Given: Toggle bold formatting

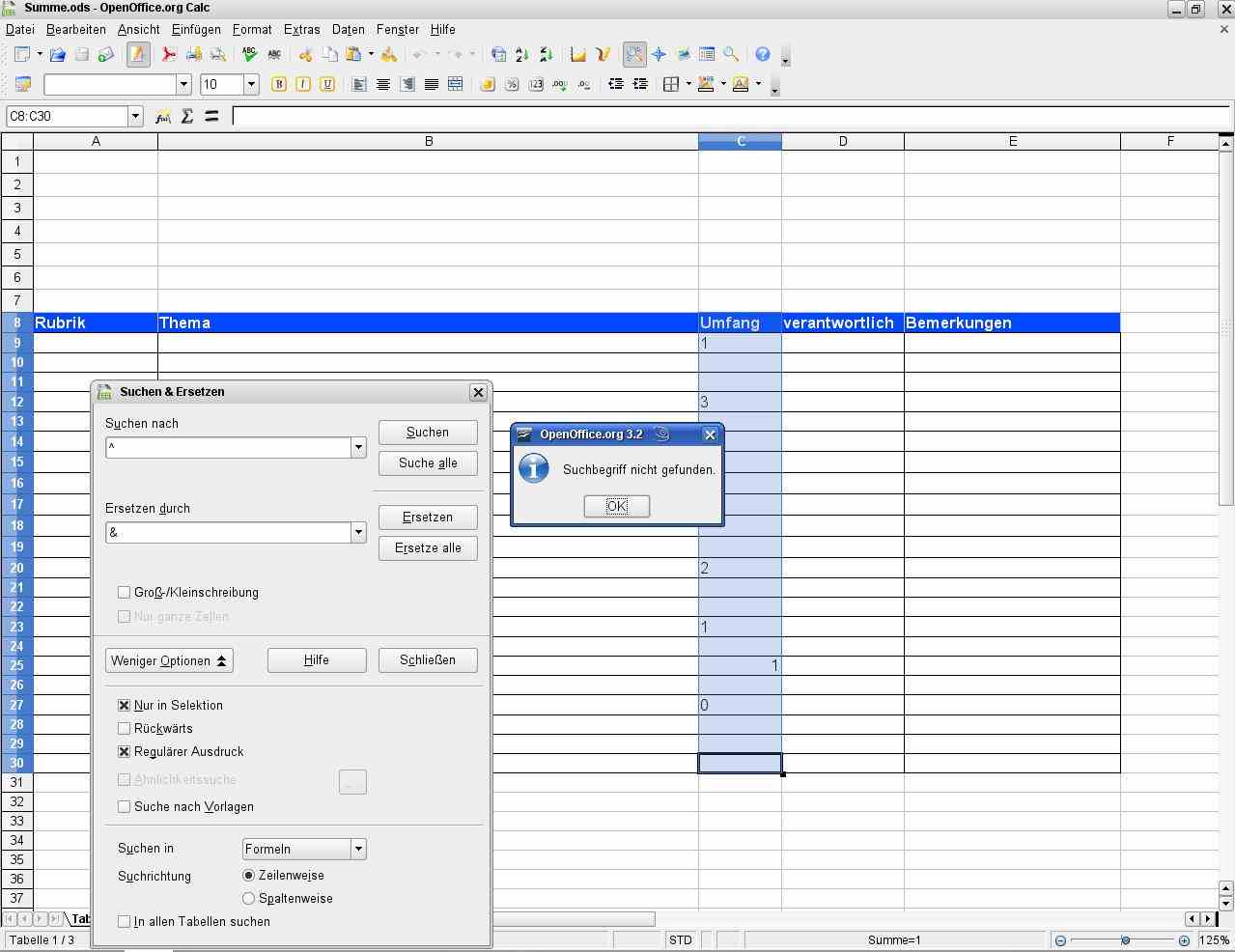Looking at the screenshot, I should point(278,85).
